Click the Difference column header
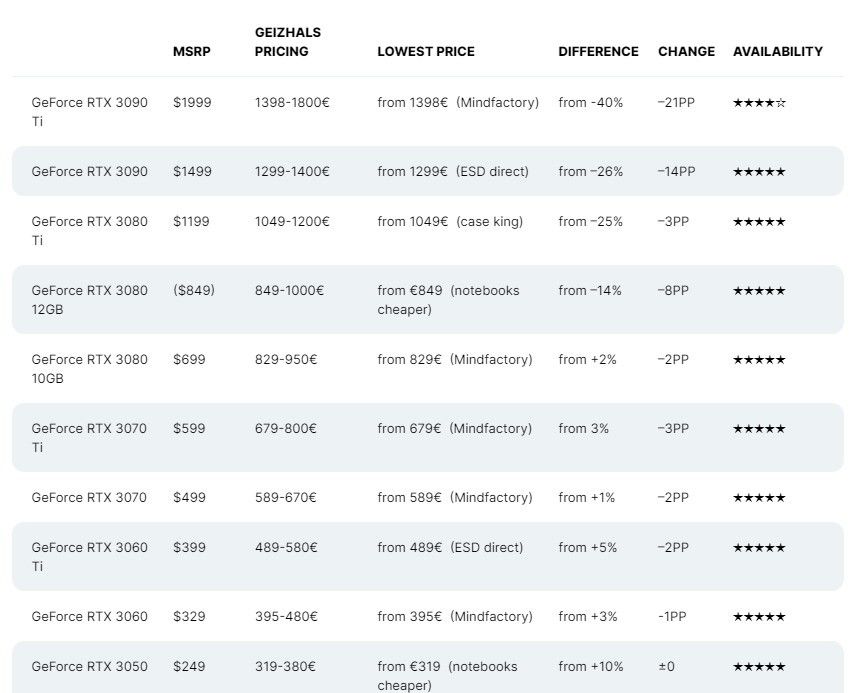 click(598, 51)
